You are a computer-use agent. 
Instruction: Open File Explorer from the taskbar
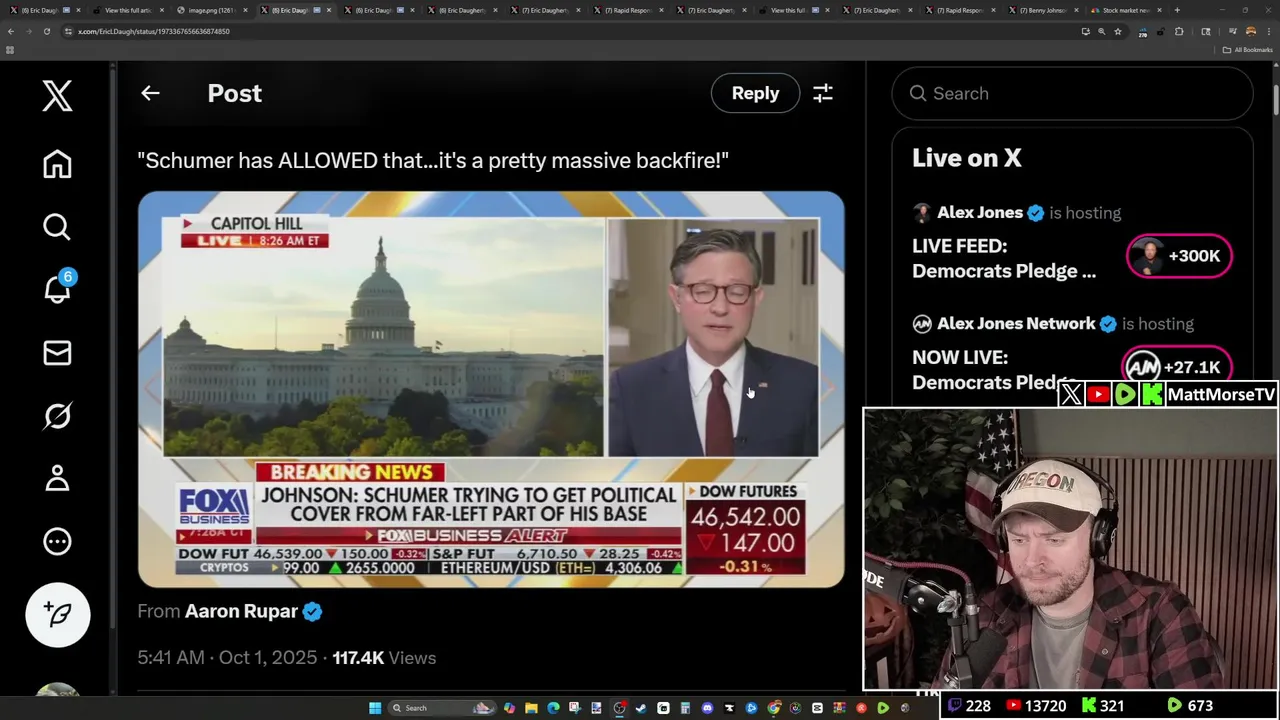point(531,708)
